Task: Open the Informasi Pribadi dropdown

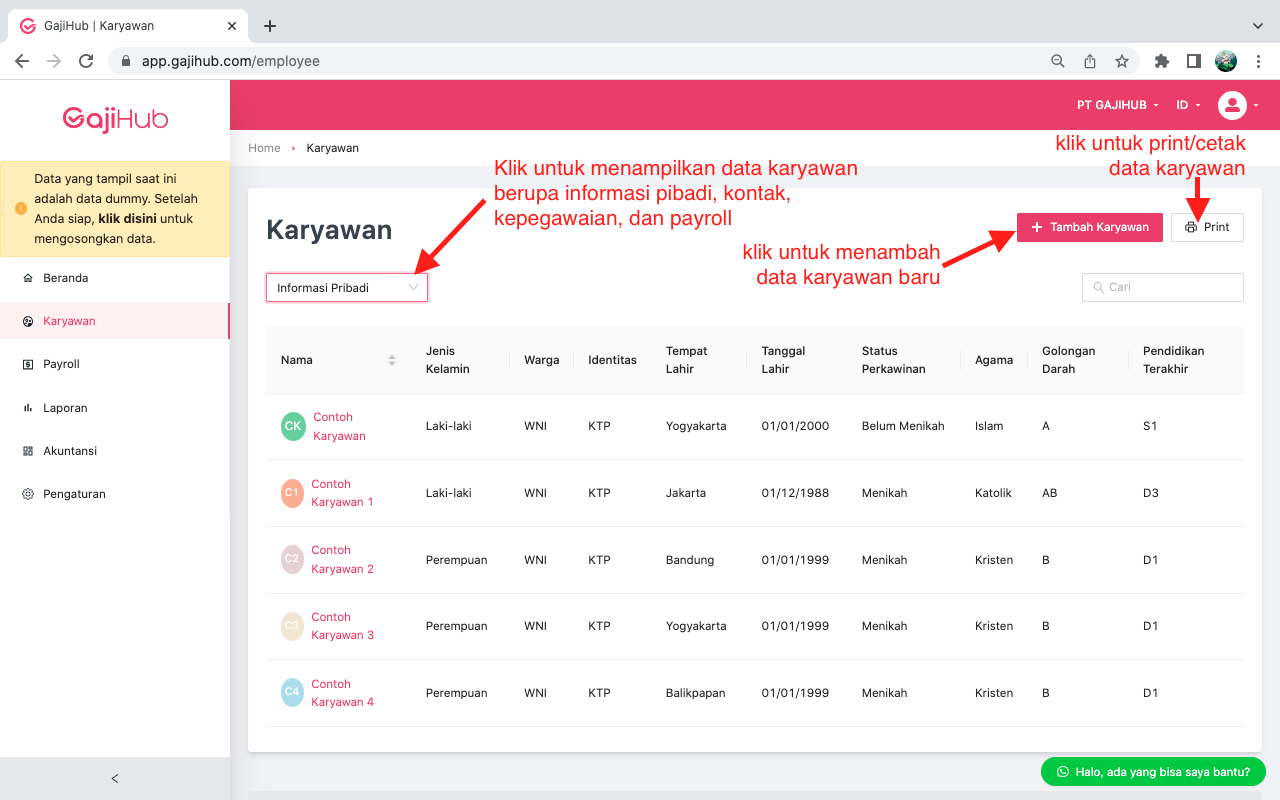Action: [346, 287]
